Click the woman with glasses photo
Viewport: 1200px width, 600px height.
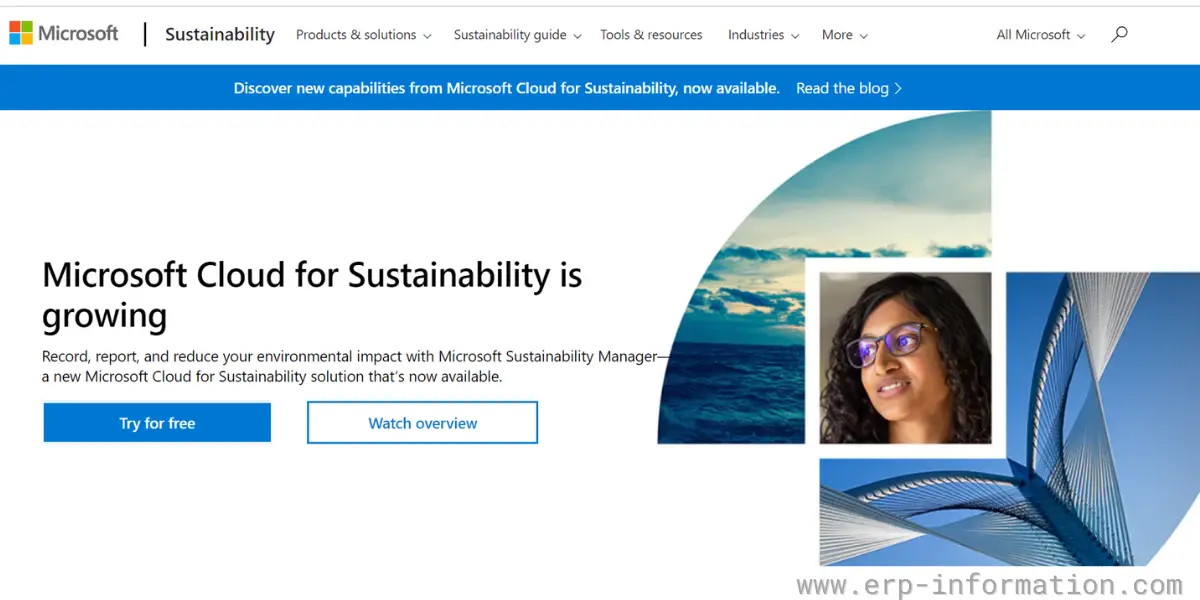click(x=905, y=358)
